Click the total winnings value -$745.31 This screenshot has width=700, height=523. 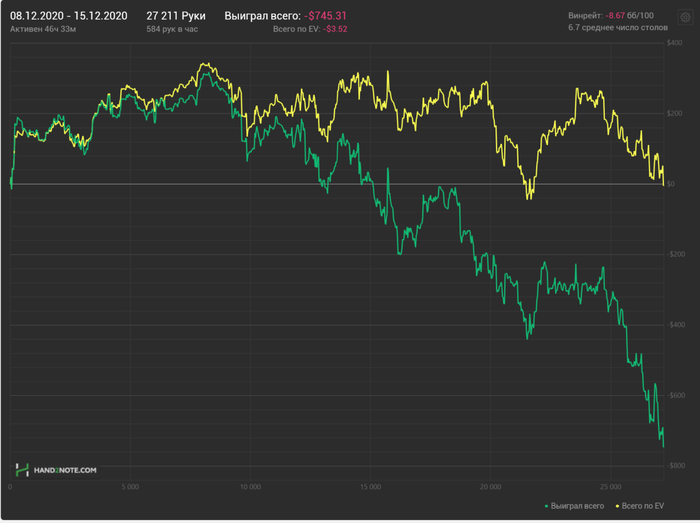[x=325, y=16]
